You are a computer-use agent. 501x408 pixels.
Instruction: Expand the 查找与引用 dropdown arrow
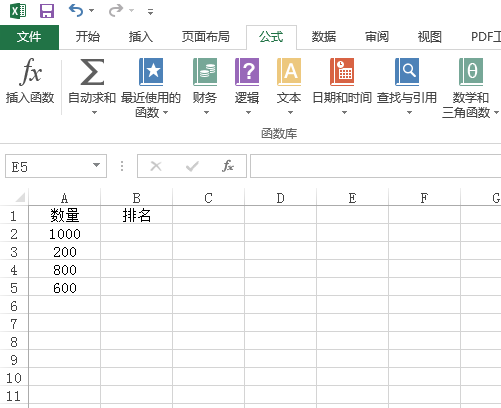click(x=409, y=113)
